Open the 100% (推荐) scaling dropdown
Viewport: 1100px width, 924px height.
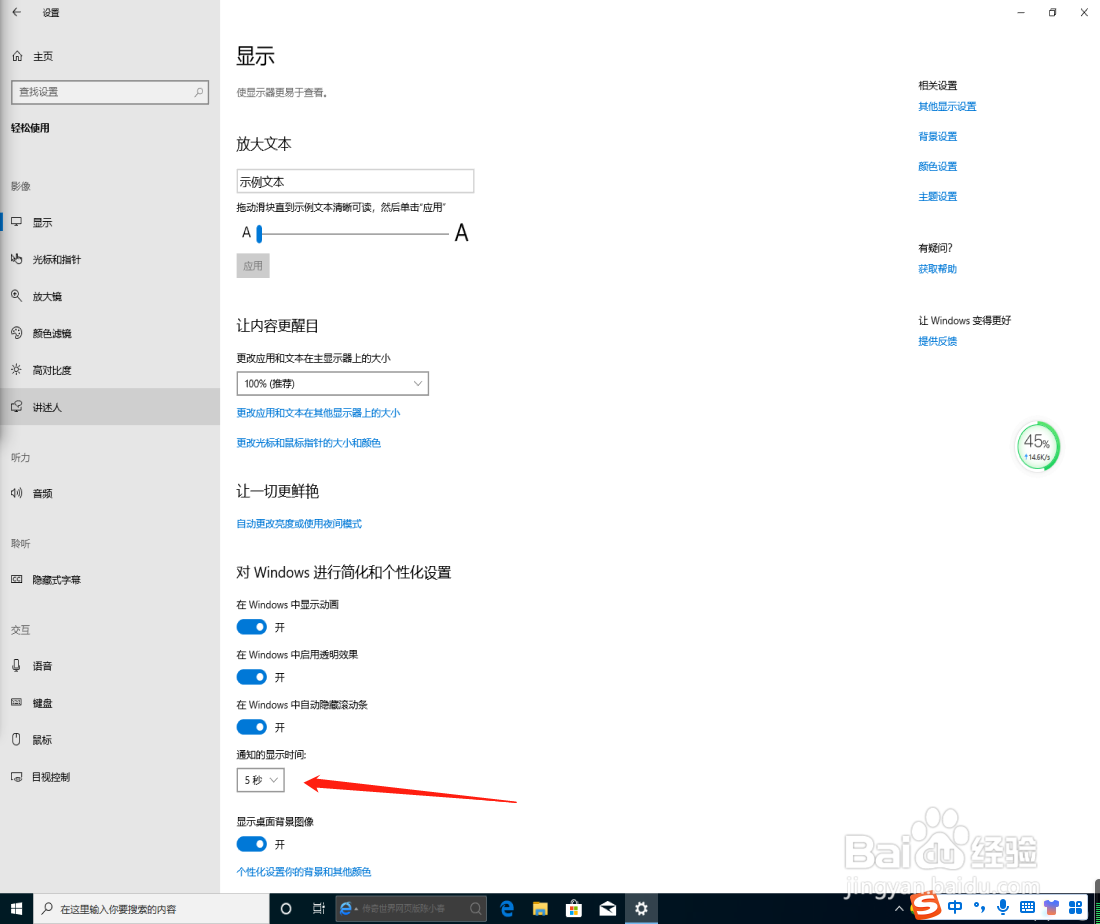pos(333,384)
